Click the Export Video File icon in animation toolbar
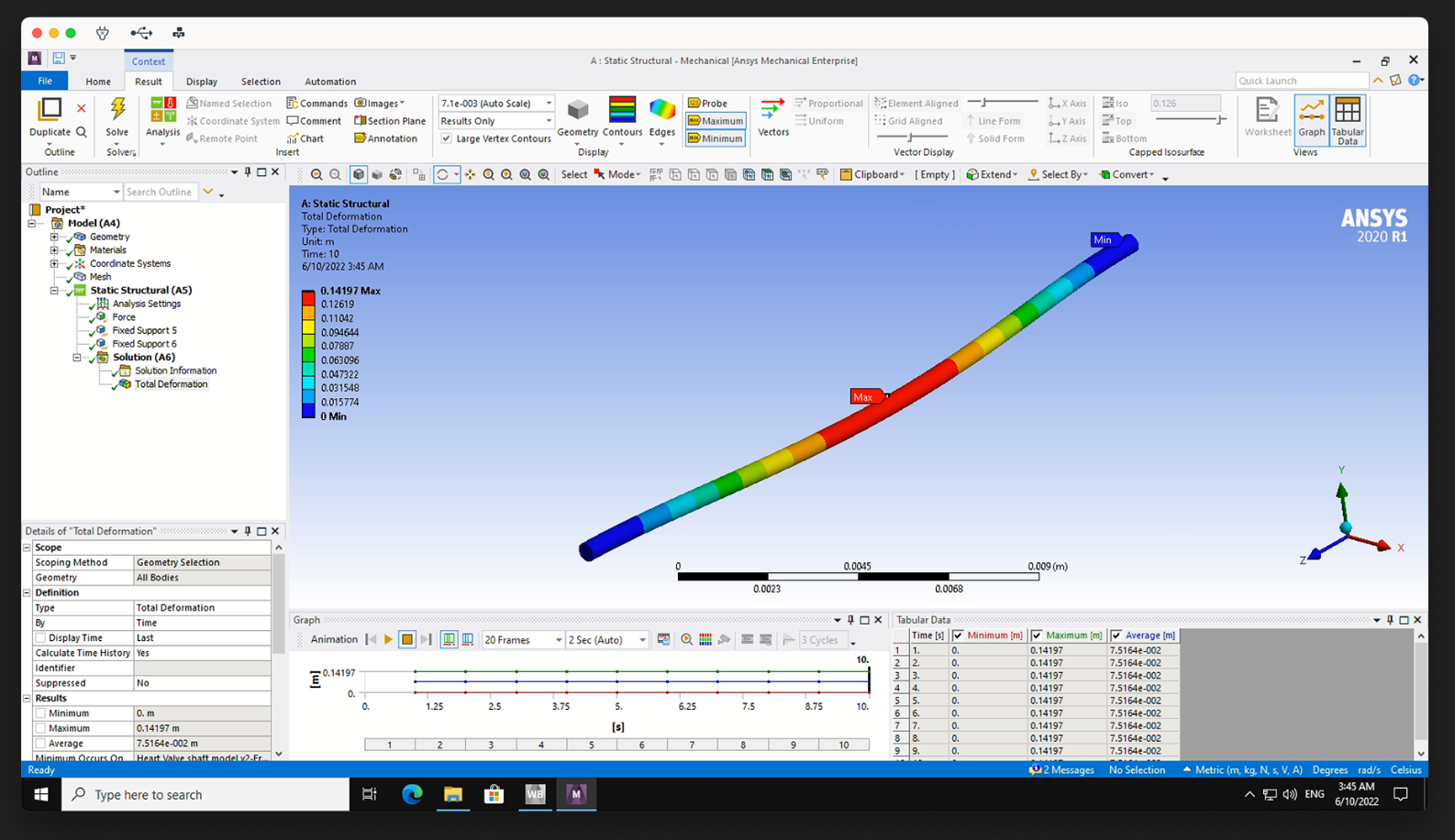This screenshot has height=840, width=1455. (663, 639)
